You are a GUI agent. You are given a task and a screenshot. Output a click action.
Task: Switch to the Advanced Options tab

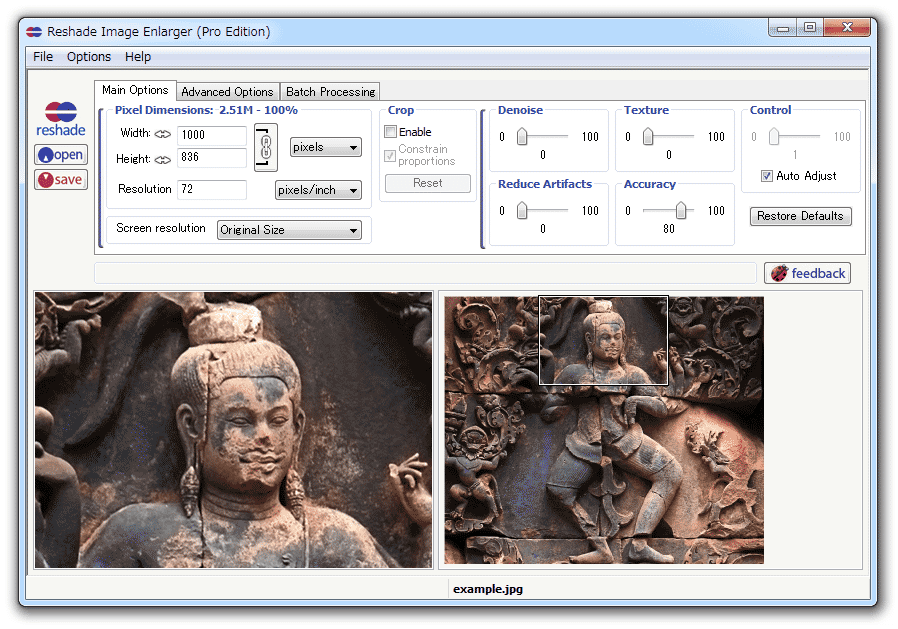[x=227, y=92]
